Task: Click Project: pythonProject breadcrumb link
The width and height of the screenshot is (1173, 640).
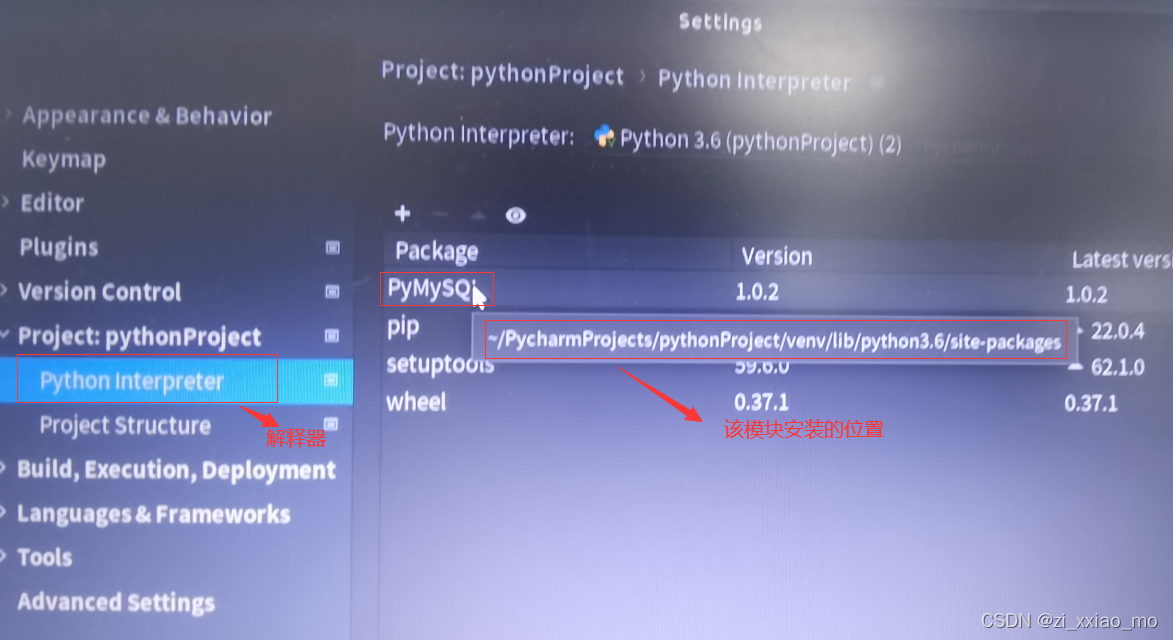Action: tap(502, 73)
